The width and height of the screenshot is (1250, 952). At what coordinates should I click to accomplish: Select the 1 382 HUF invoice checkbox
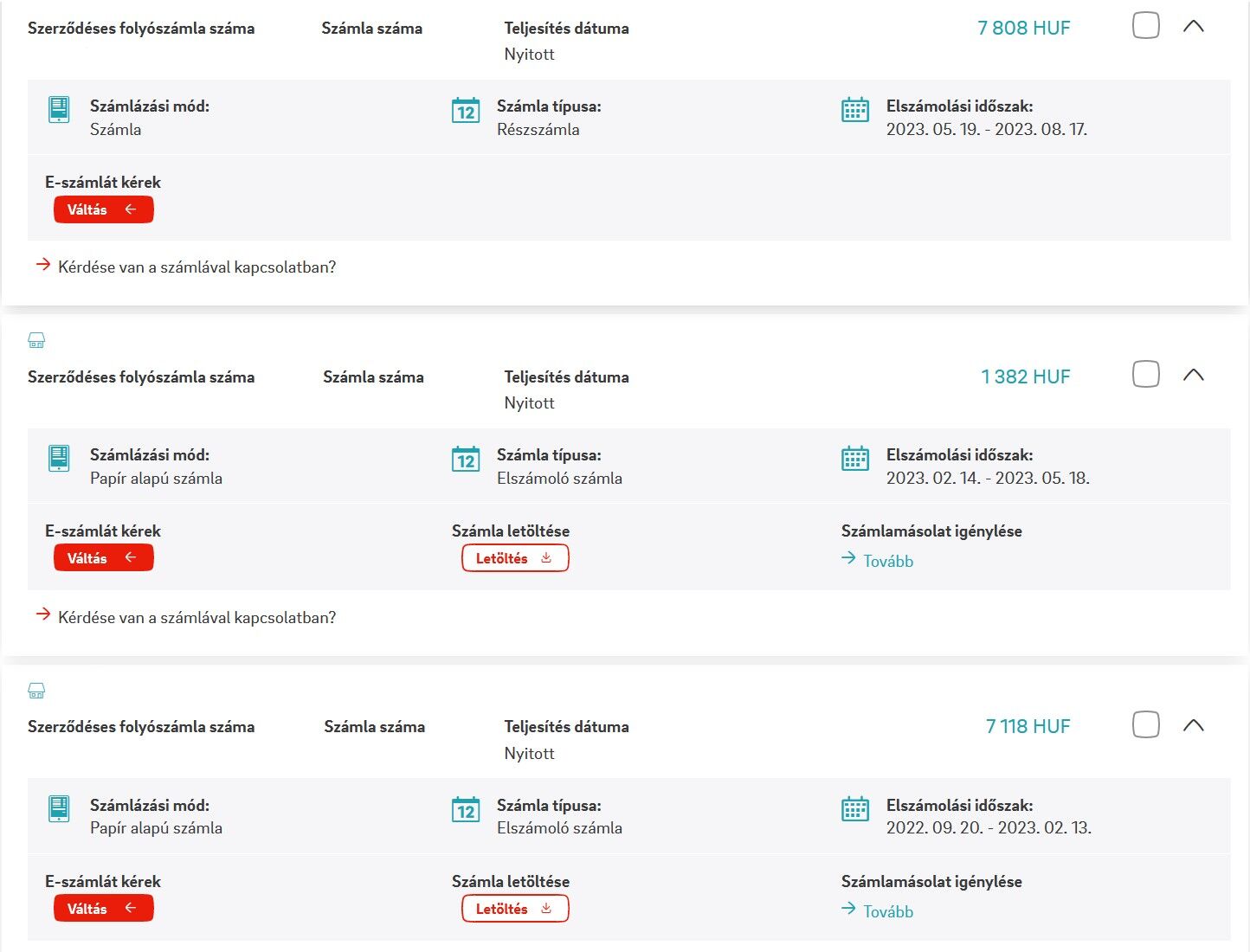pyautogui.click(x=1146, y=374)
